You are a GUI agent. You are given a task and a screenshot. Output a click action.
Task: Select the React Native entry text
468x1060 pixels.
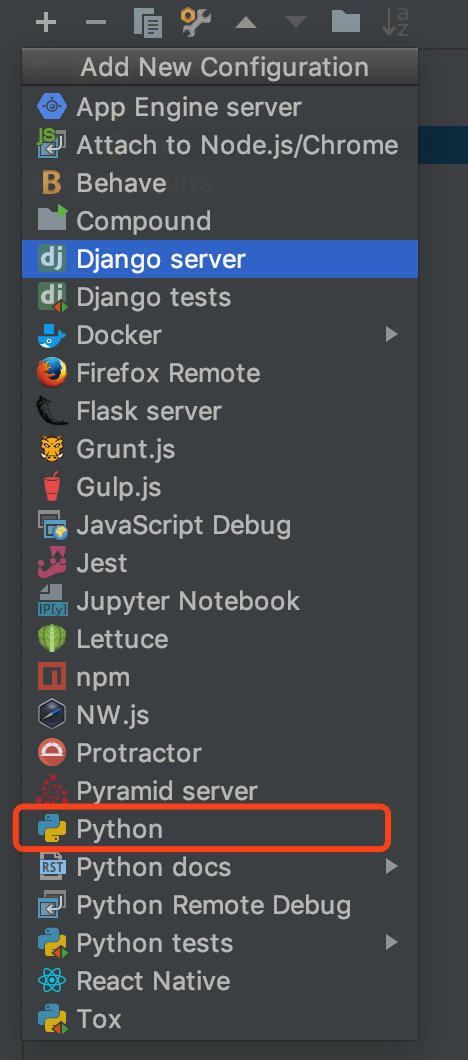pos(154,981)
